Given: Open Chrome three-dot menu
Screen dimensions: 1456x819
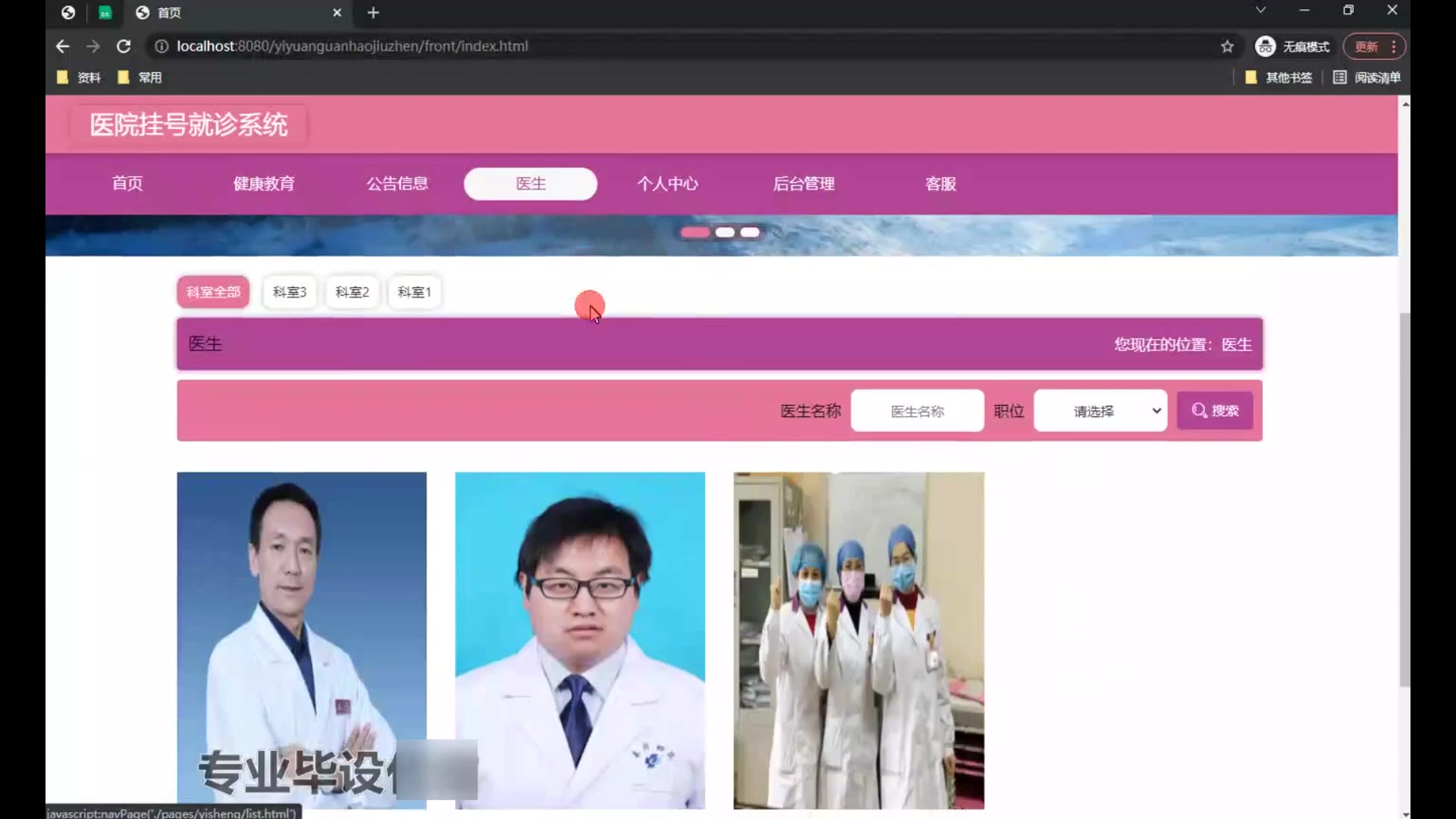Looking at the screenshot, I should [1394, 46].
